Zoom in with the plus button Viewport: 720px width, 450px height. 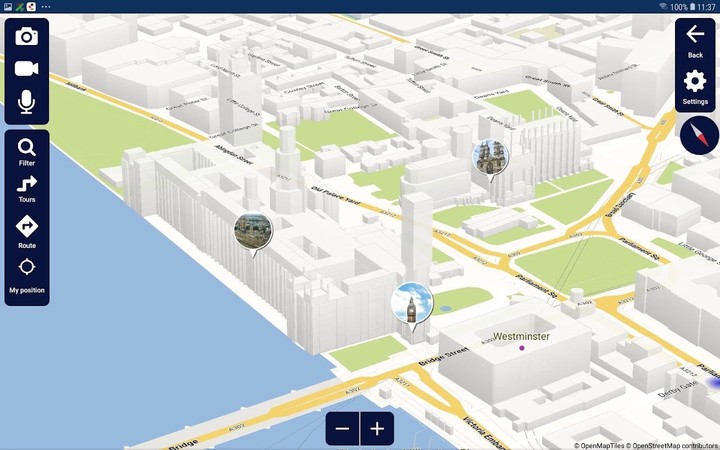(377, 428)
